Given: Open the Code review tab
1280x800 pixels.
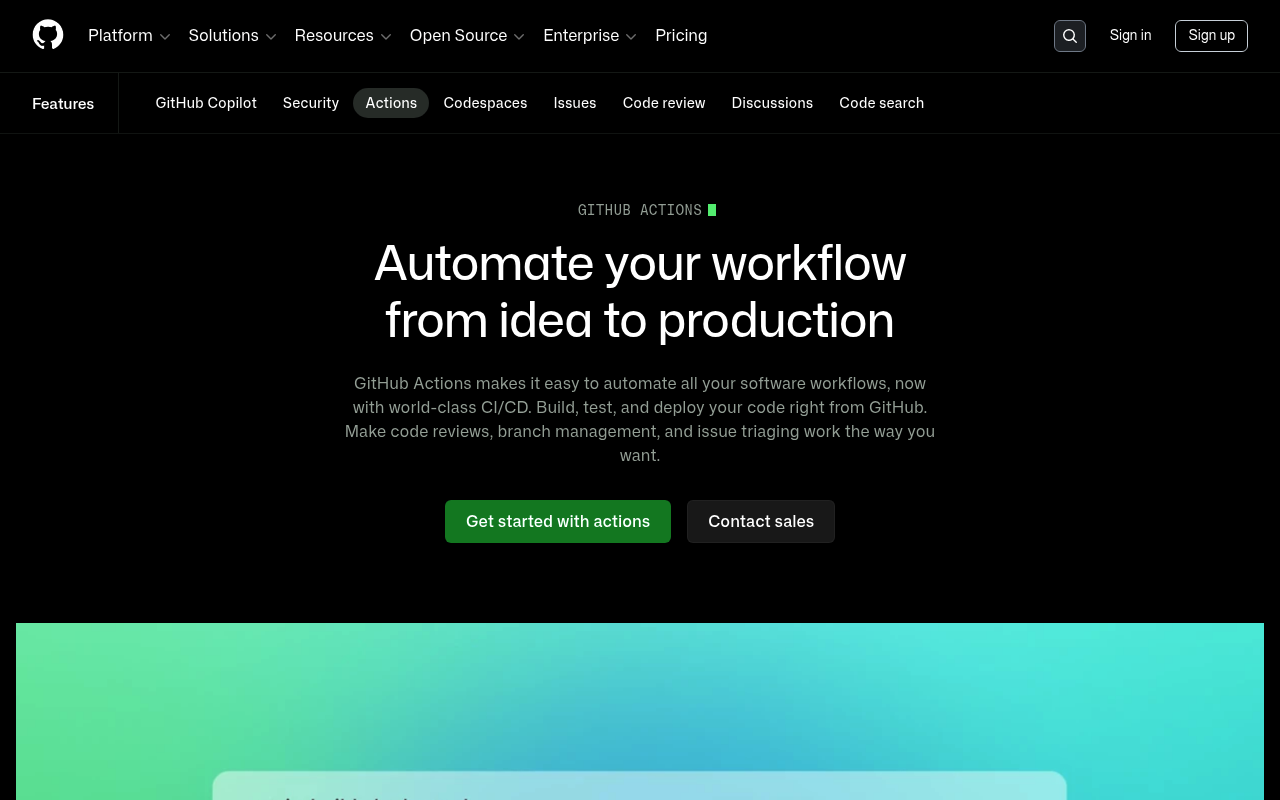Looking at the screenshot, I should (x=664, y=103).
